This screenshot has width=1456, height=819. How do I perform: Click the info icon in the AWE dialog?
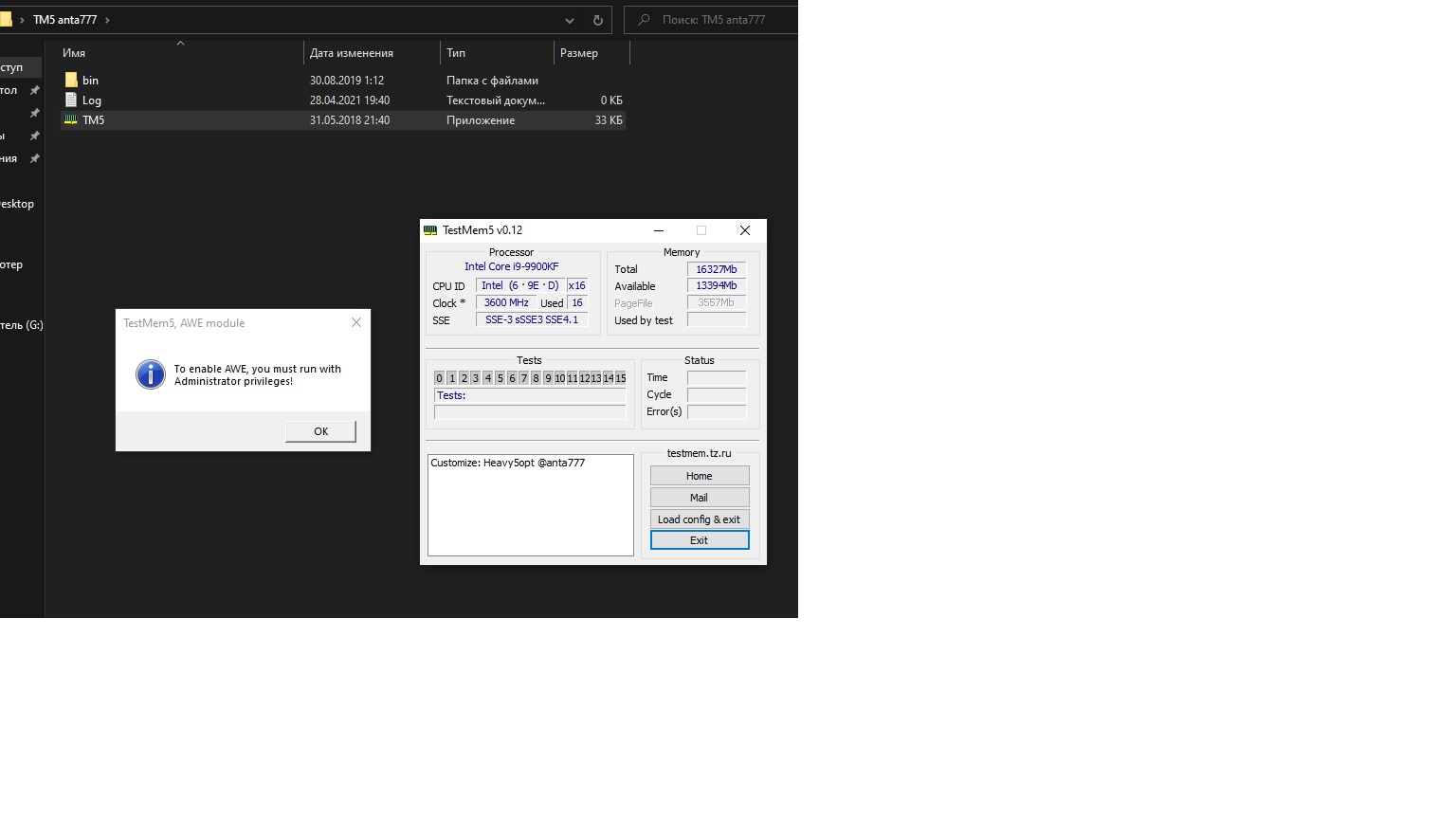[151, 374]
